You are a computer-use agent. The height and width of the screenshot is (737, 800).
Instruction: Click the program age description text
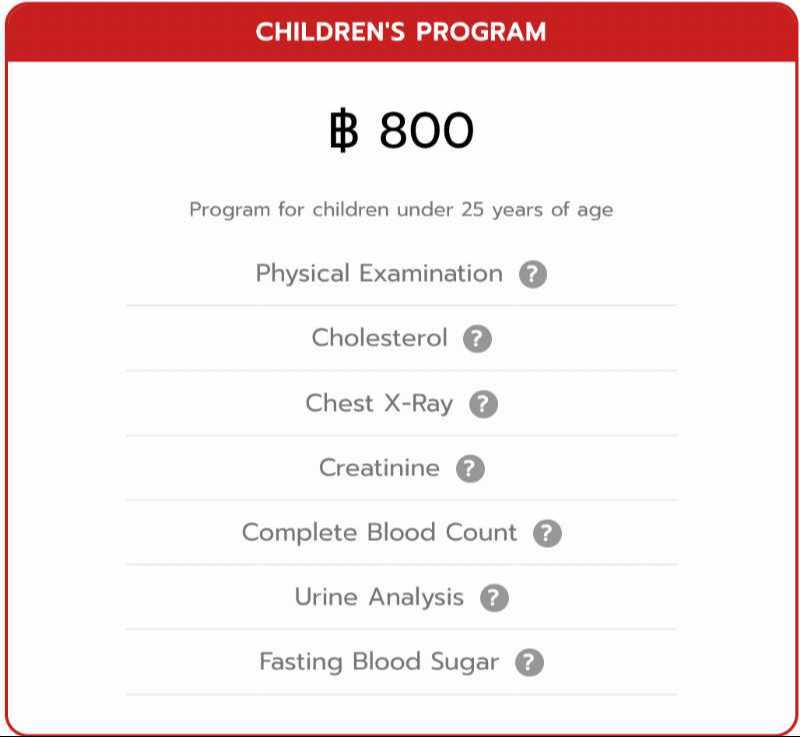(401, 211)
